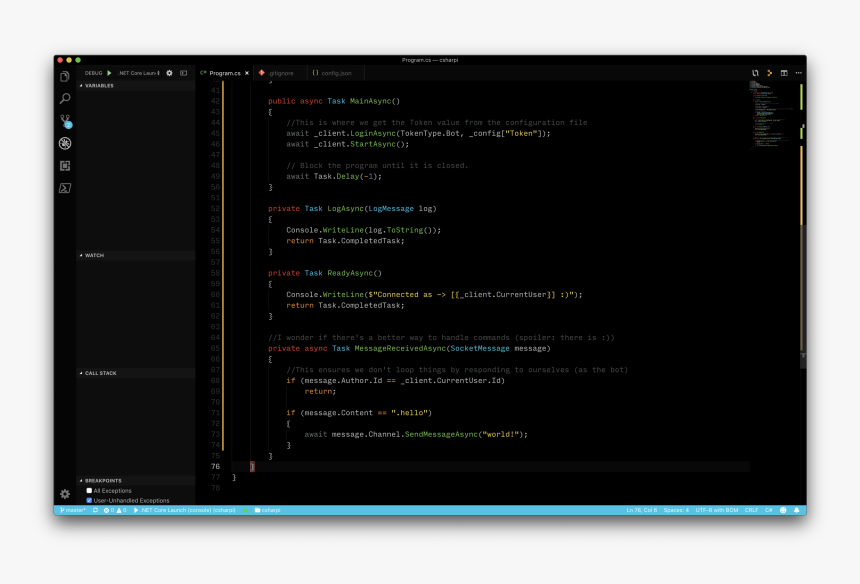Image resolution: width=860 pixels, height=584 pixels.
Task: Open the Explorer files view
Action: pyautogui.click(x=65, y=77)
